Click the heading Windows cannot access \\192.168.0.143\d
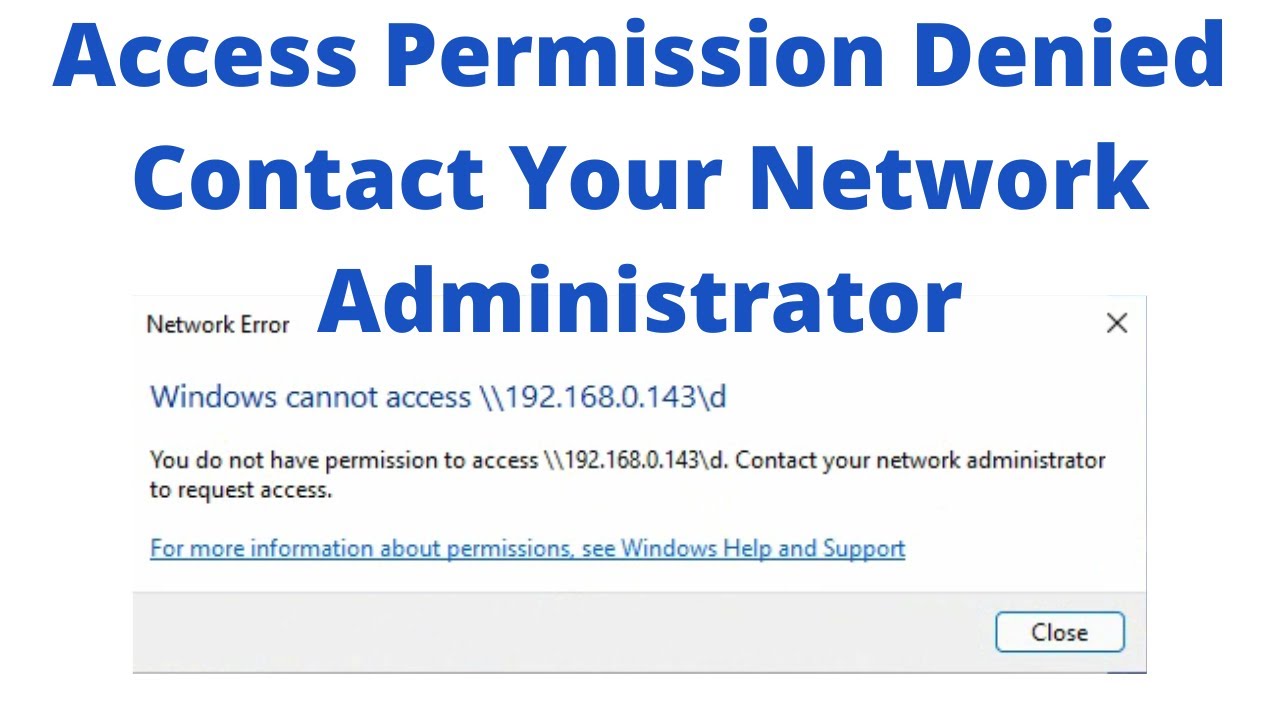Screen dimensions: 1280x720 click(x=438, y=397)
